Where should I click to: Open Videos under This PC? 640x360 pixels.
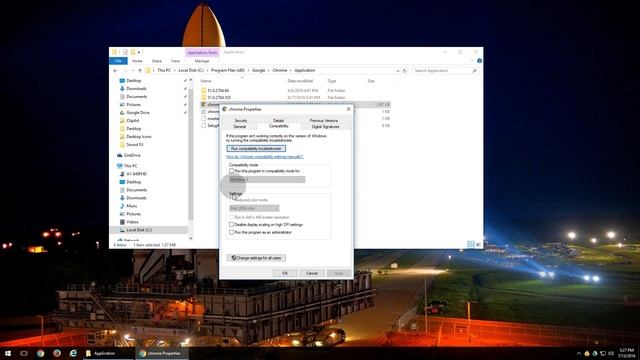tap(132, 222)
